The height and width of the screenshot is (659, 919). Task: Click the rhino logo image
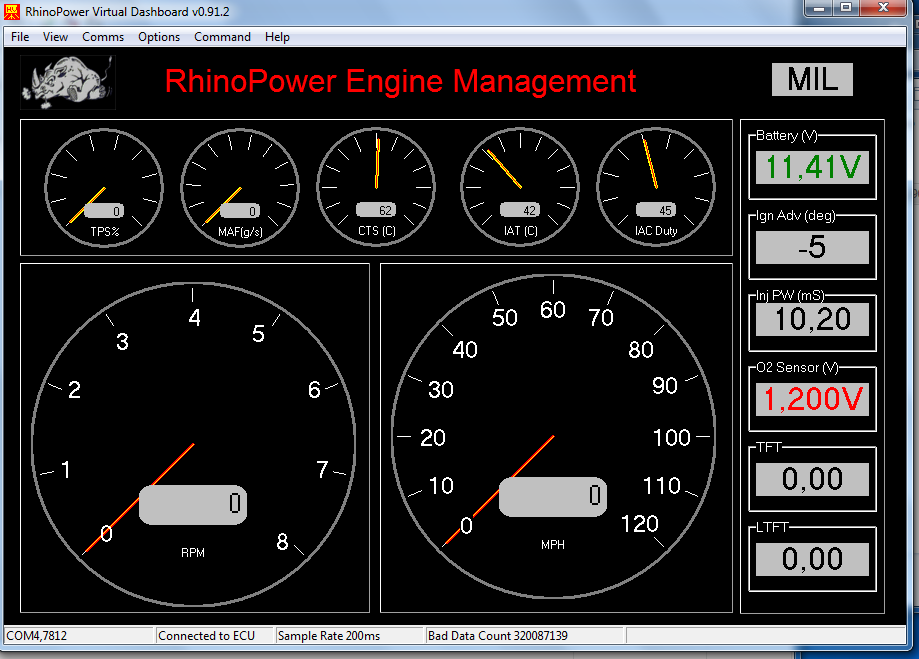(x=68, y=82)
